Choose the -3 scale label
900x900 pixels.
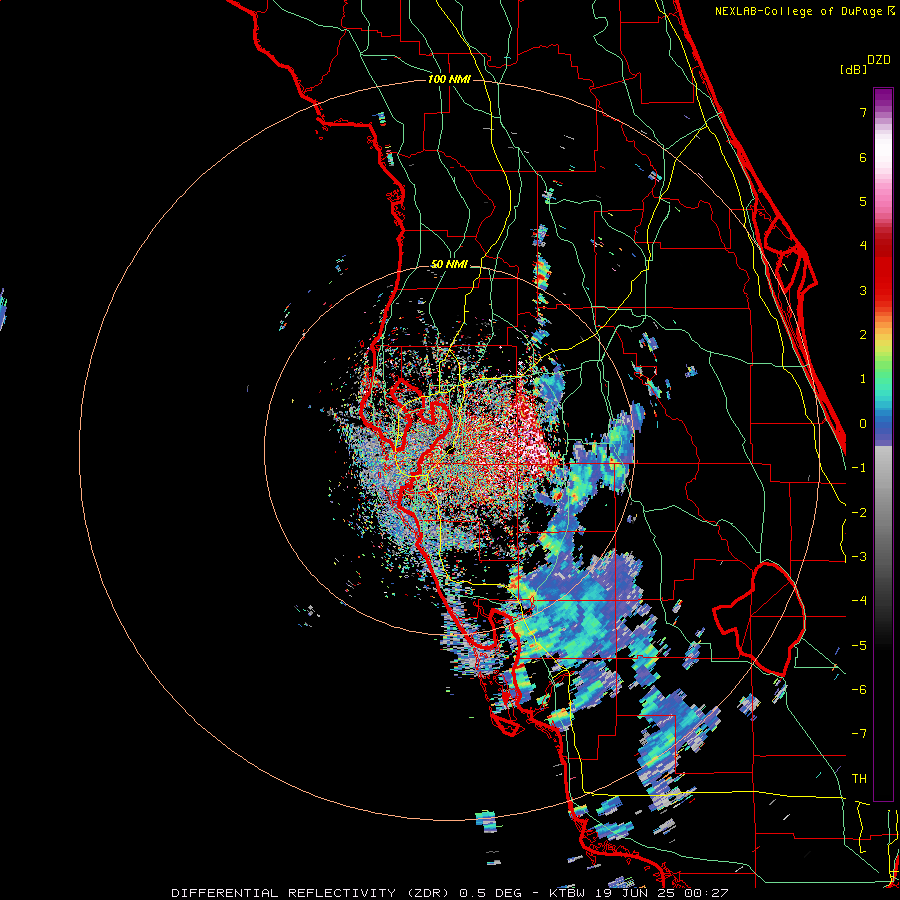click(x=859, y=557)
